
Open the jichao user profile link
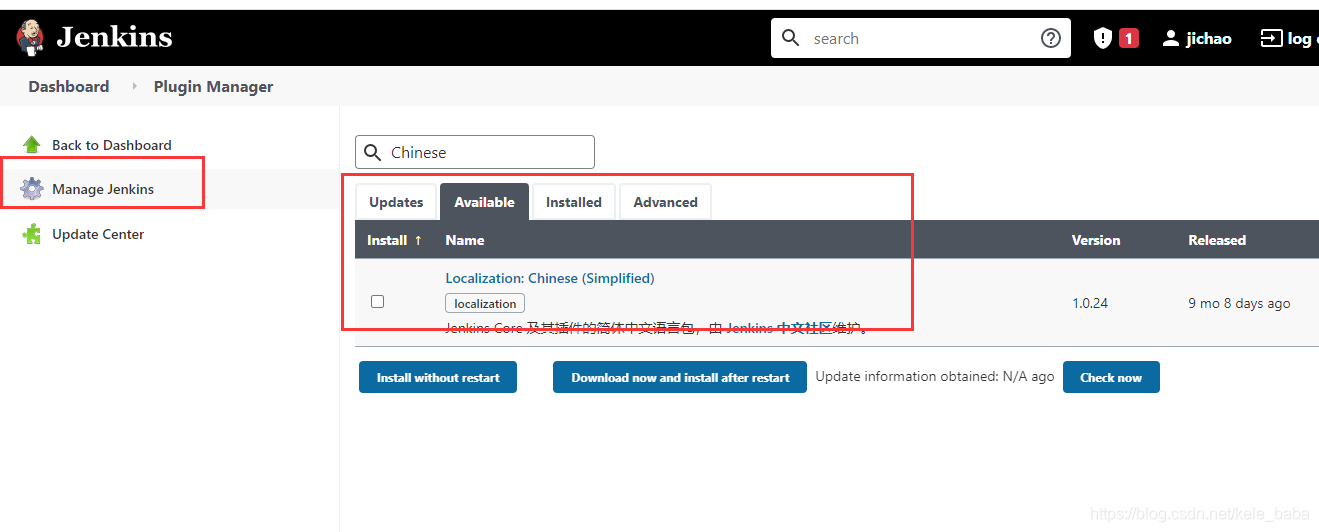tap(1209, 38)
